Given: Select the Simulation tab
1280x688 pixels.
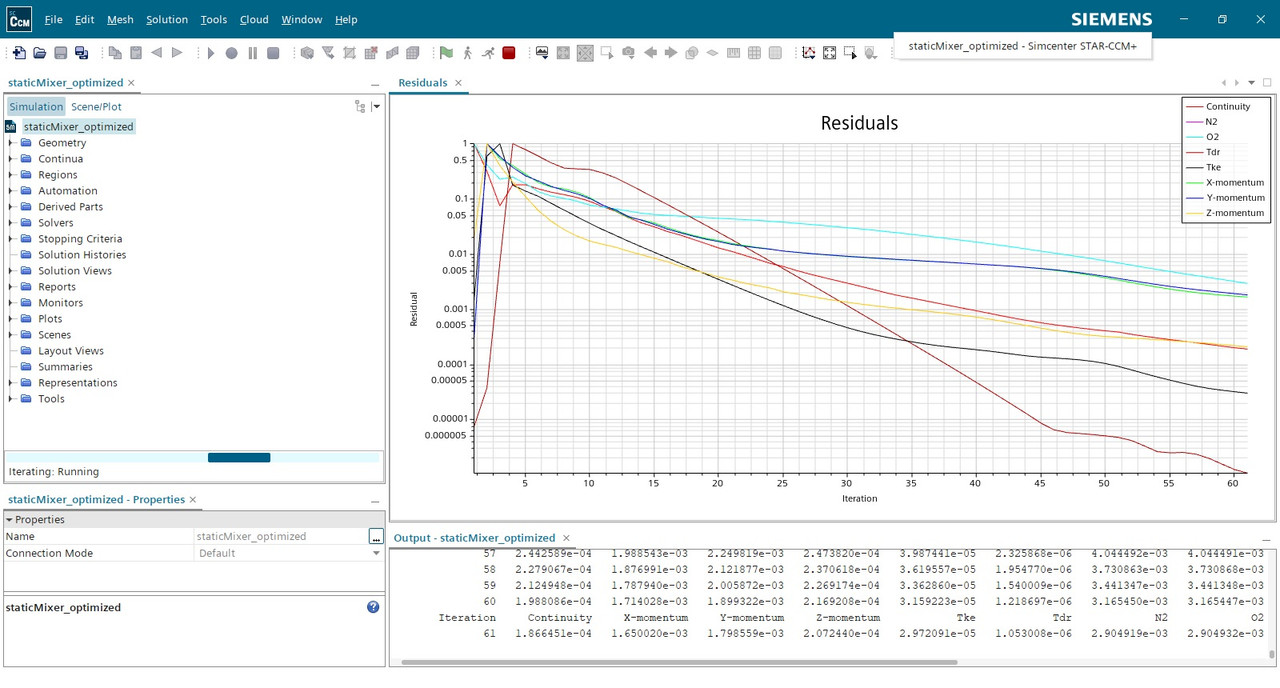Looking at the screenshot, I should pos(36,107).
